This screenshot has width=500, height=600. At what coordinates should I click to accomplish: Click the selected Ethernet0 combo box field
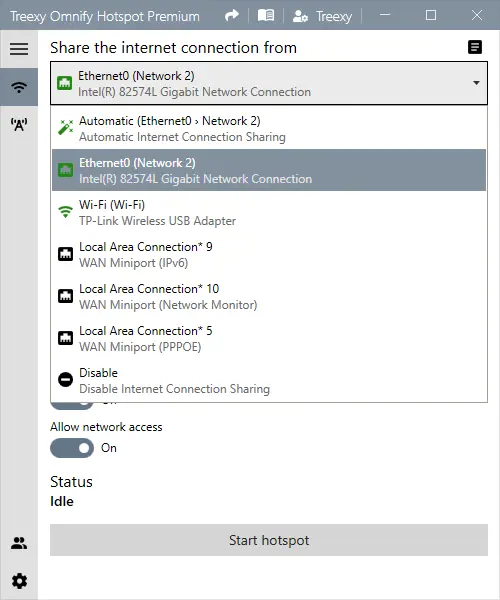click(269, 83)
